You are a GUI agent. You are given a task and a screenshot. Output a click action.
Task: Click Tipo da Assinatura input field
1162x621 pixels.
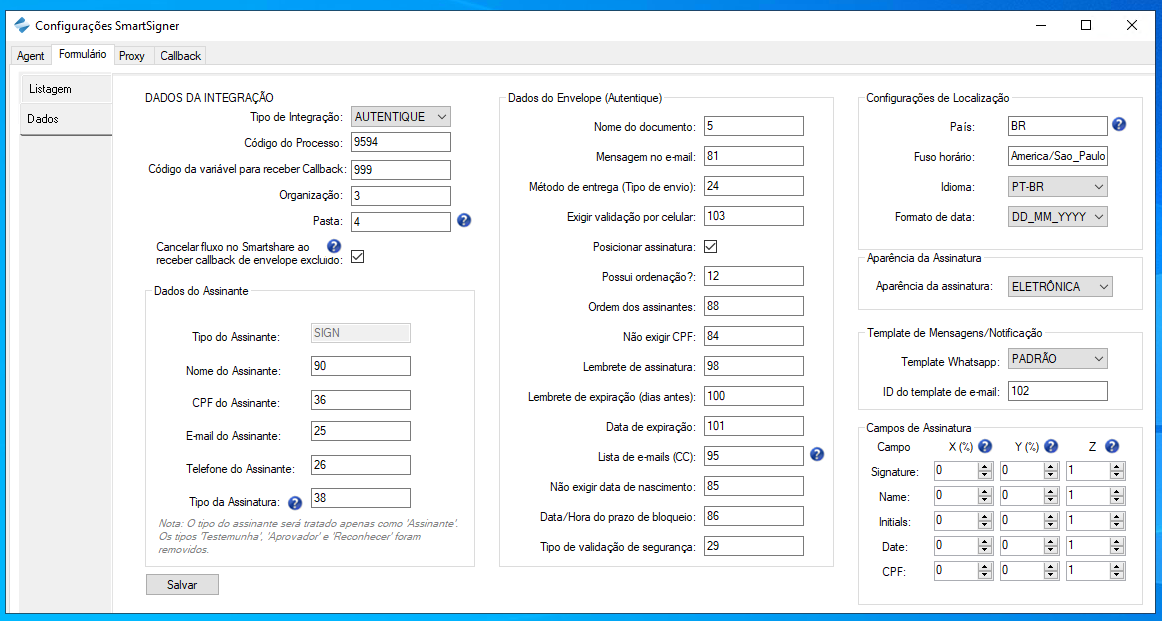click(x=360, y=498)
